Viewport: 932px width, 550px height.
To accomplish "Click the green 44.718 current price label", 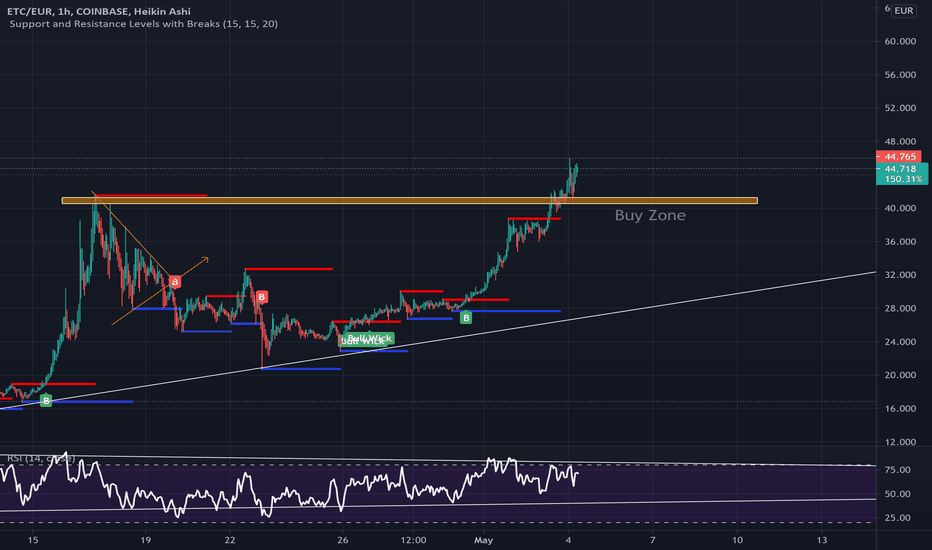I will coord(901,169).
